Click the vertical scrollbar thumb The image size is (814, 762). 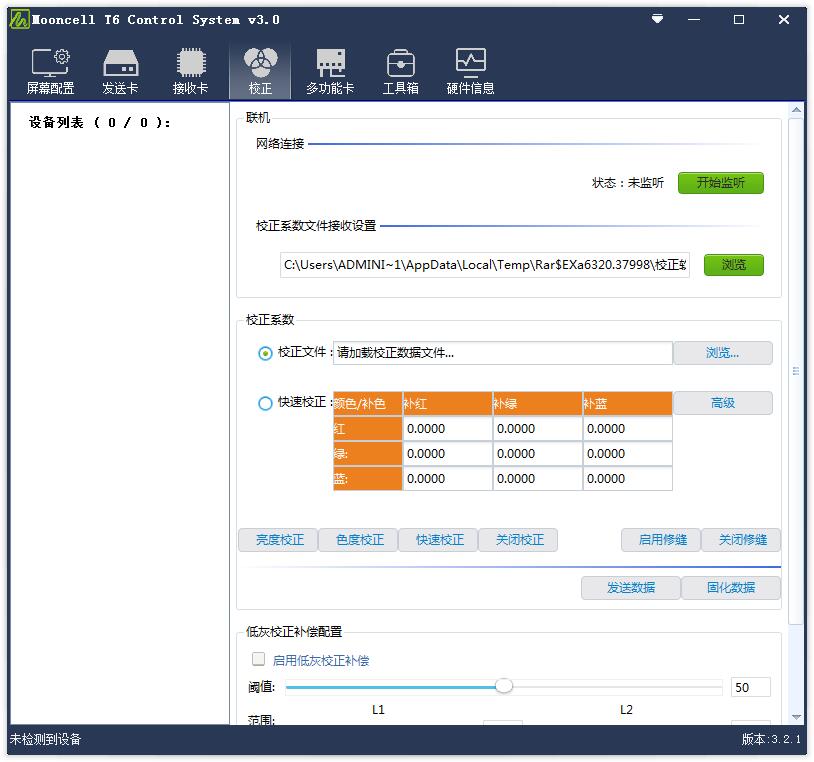(796, 371)
